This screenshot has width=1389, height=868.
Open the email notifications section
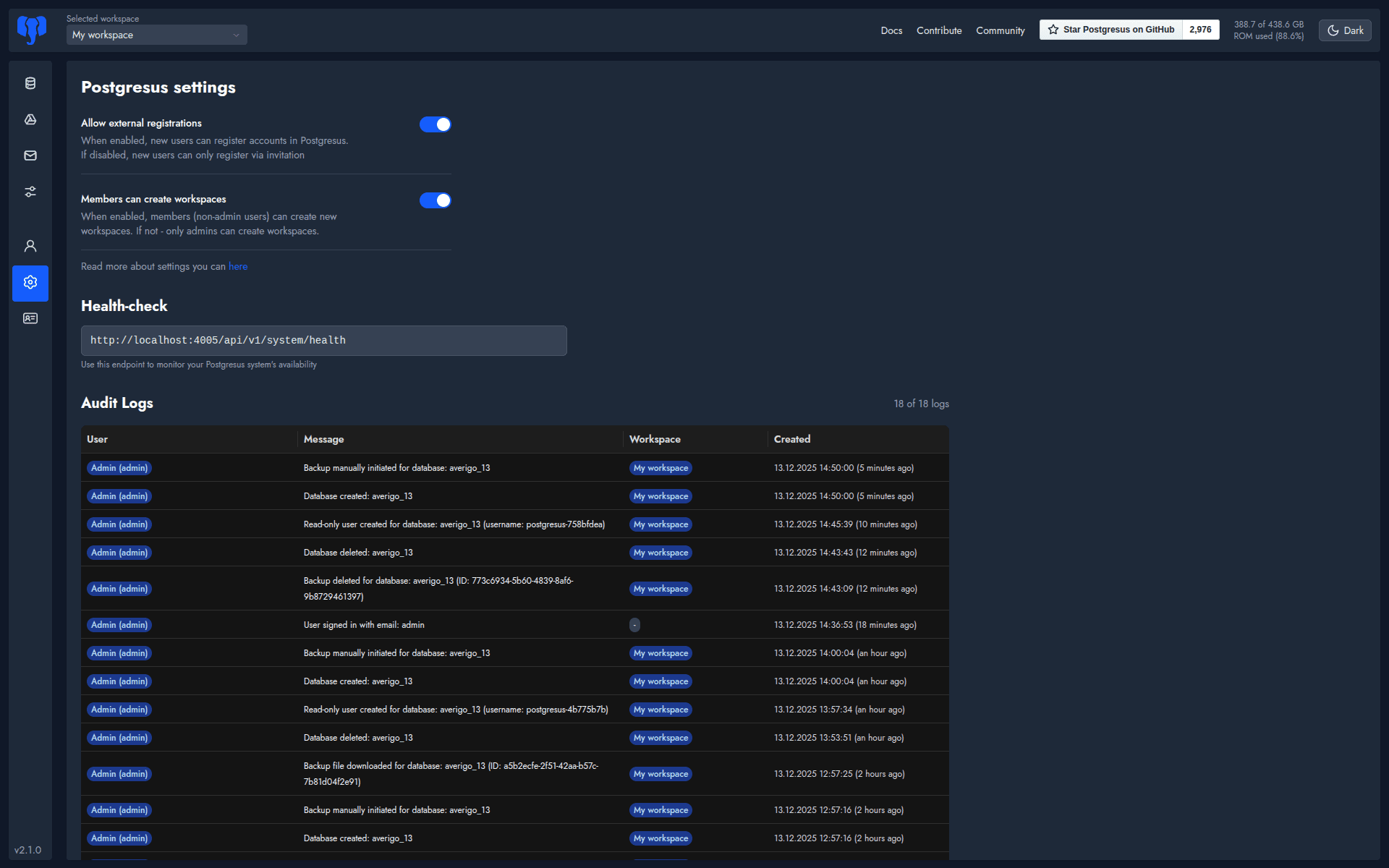(x=30, y=156)
